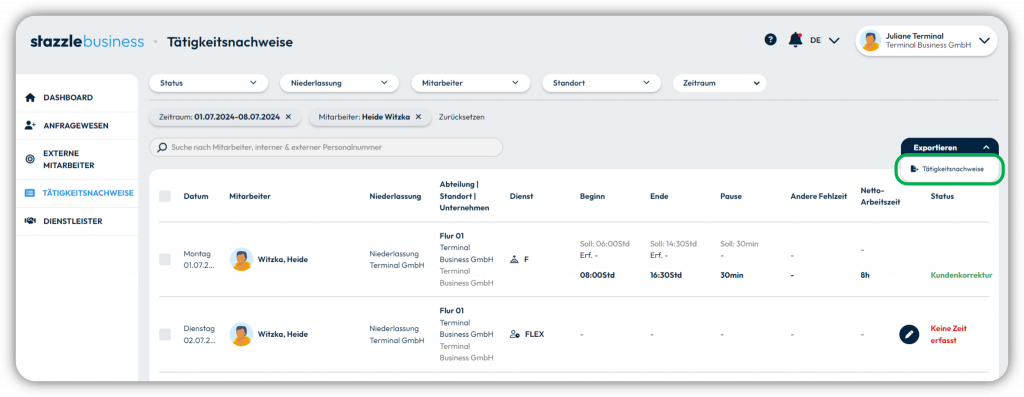
Task: Remove the Mitarbeiter Heide Witzka filter chip
Action: click(419, 117)
